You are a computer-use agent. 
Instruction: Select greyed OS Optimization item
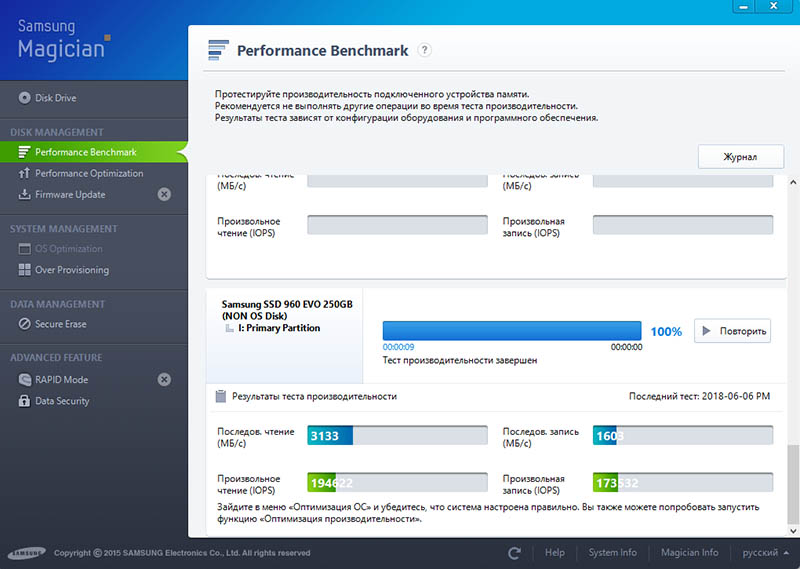(68, 249)
